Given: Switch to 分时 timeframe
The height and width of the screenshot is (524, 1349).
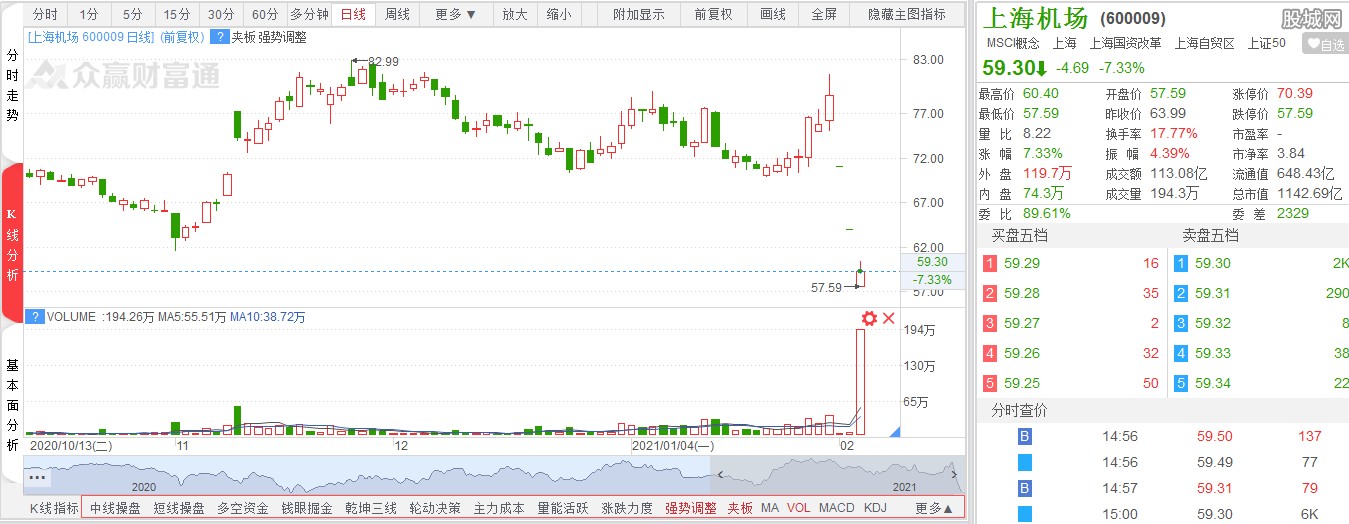Looking at the screenshot, I should tap(44, 15).
